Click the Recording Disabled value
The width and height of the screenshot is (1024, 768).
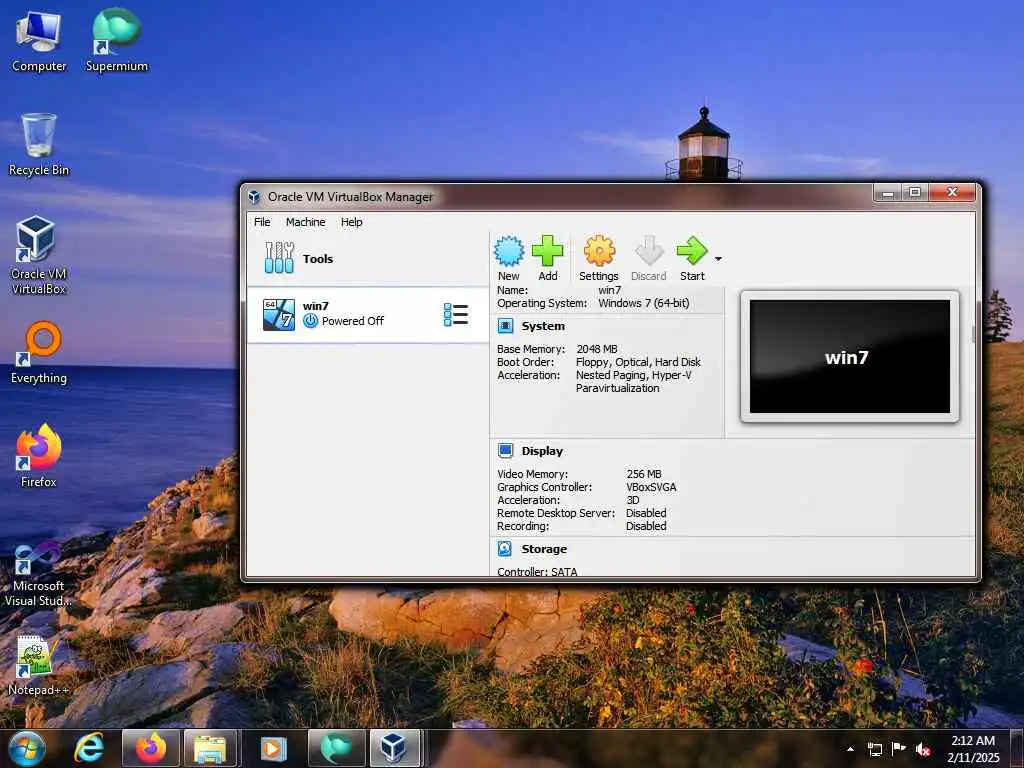click(x=646, y=526)
